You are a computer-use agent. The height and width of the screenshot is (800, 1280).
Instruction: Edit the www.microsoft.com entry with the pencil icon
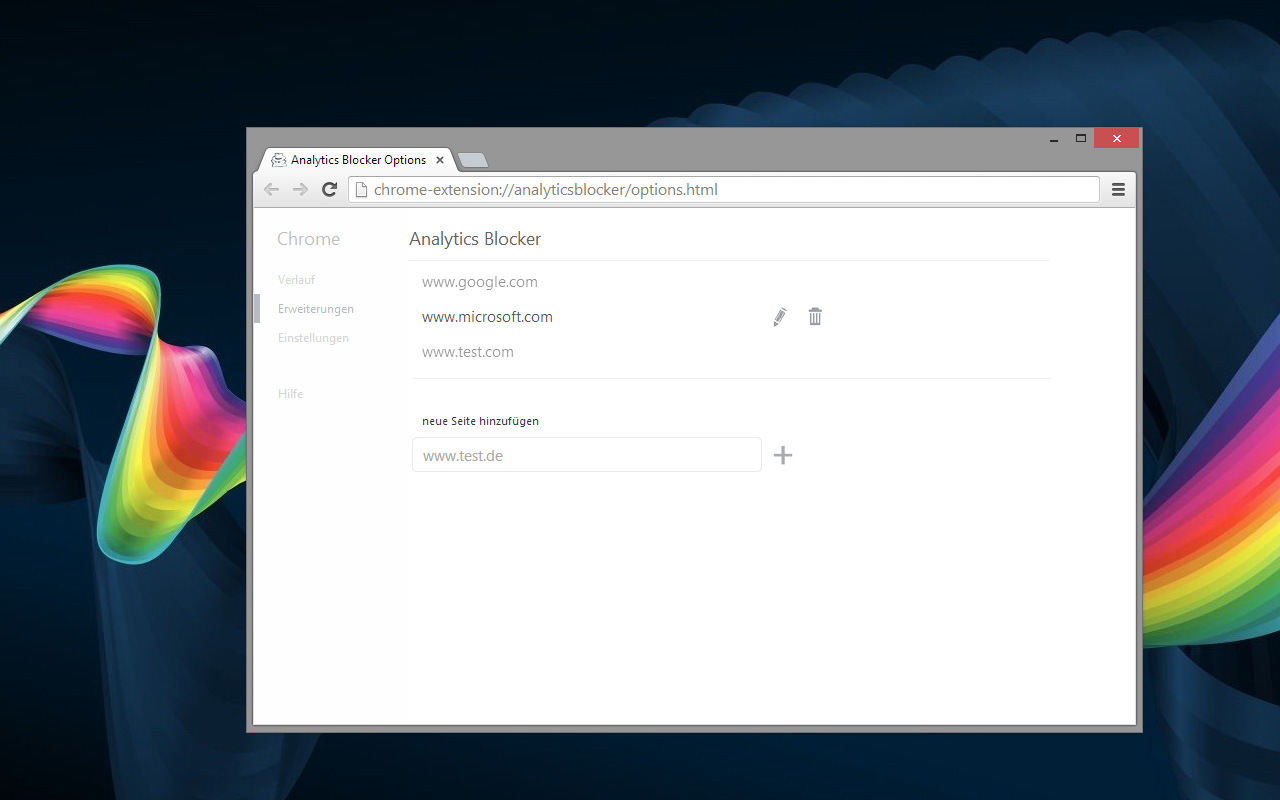point(779,316)
